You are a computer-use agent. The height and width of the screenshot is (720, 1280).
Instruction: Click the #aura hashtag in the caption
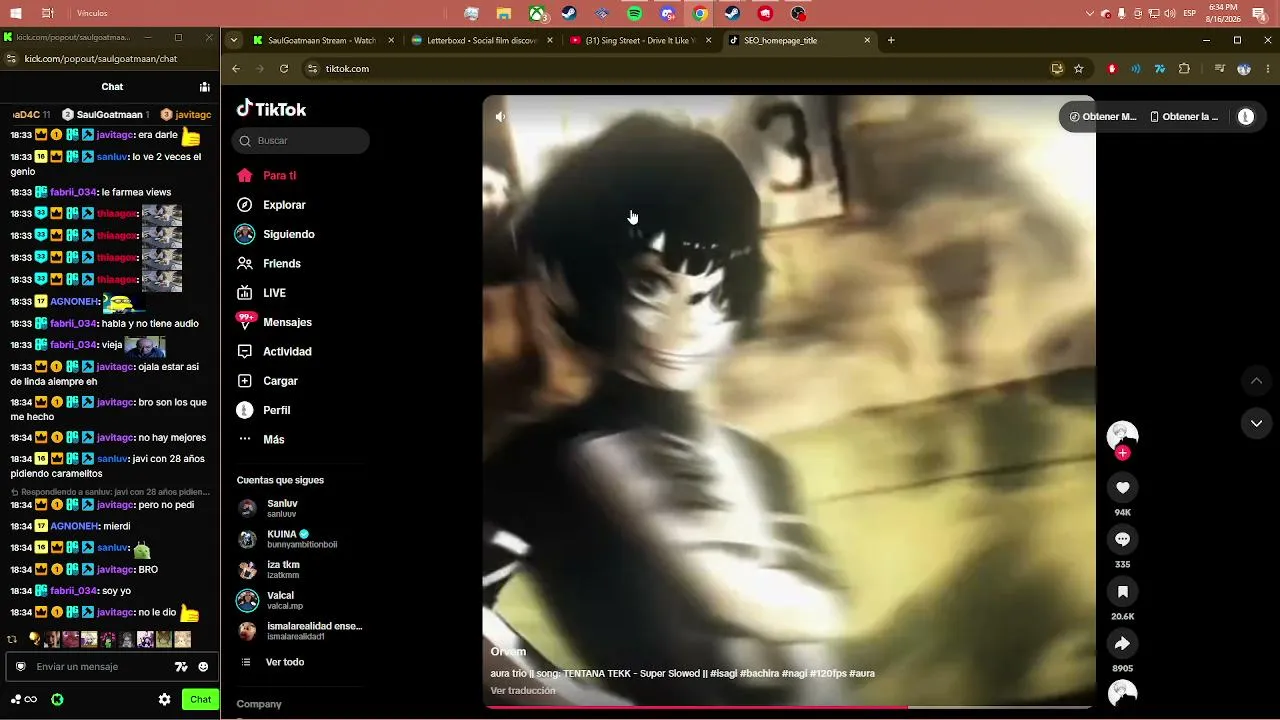862,674
